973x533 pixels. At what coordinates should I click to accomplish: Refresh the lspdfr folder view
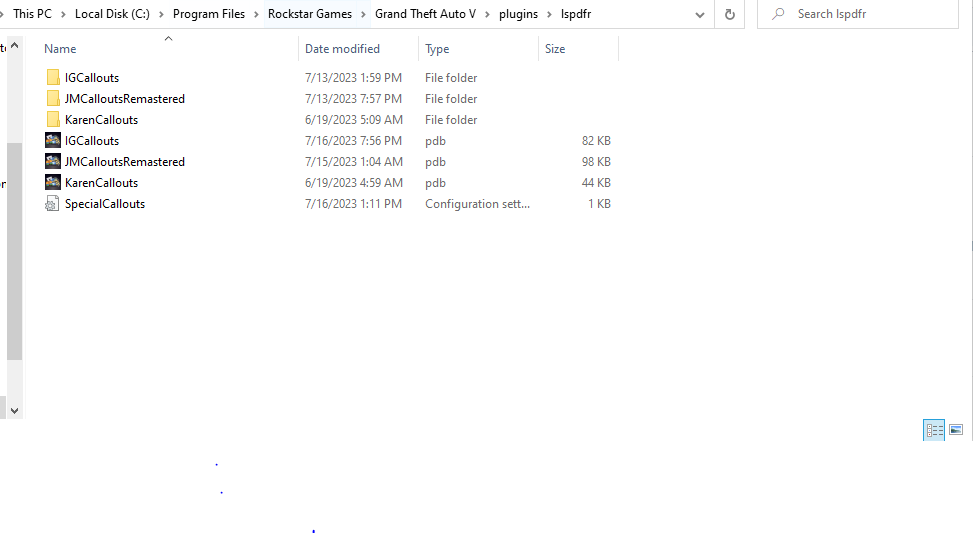tap(730, 14)
